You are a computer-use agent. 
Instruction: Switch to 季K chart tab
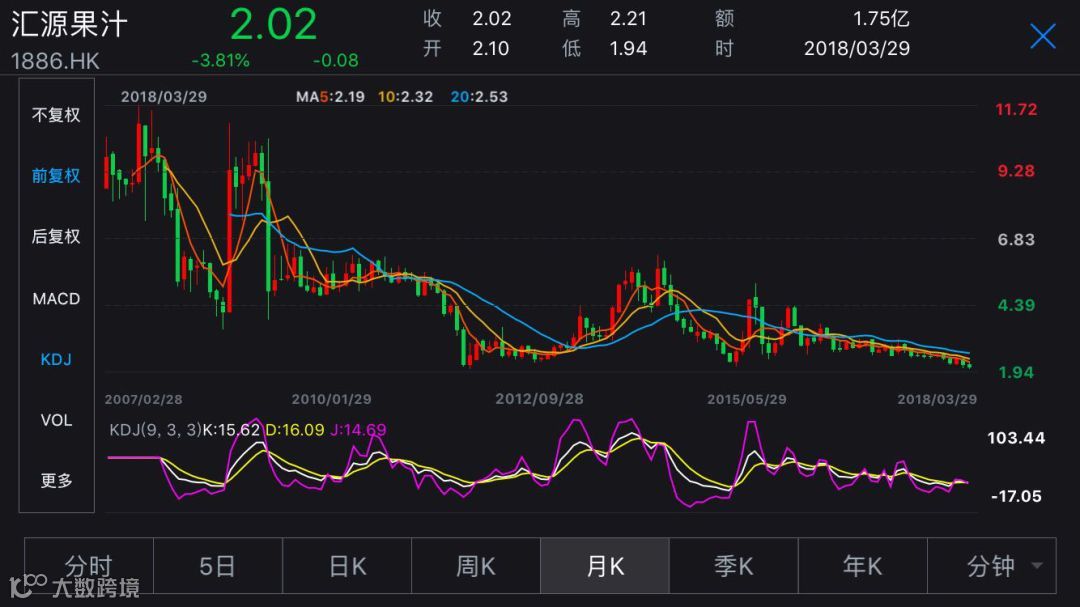pos(734,566)
